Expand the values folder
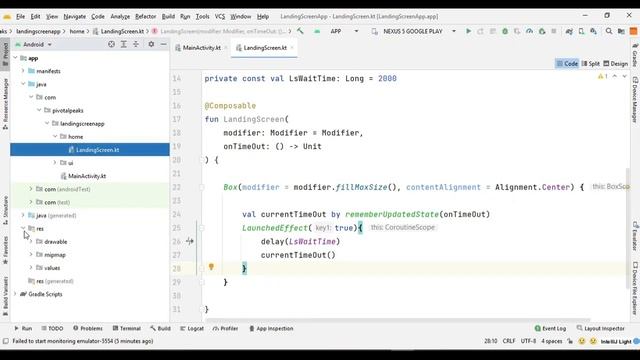 (x=31, y=268)
